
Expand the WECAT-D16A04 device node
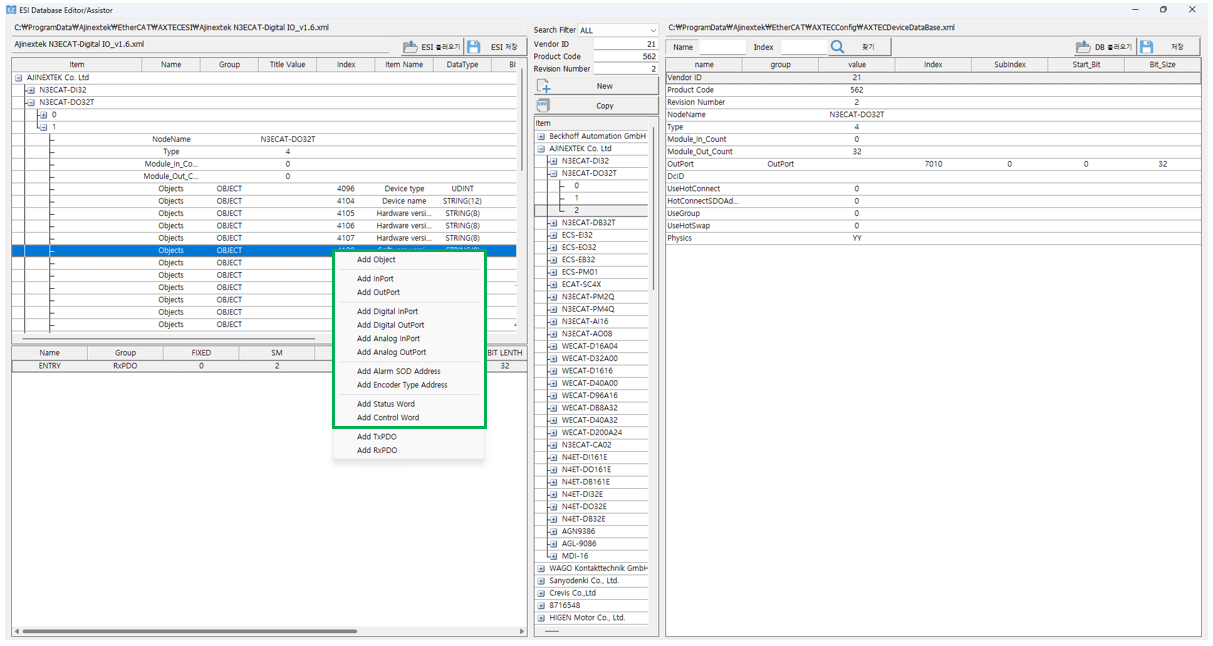[553, 346]
